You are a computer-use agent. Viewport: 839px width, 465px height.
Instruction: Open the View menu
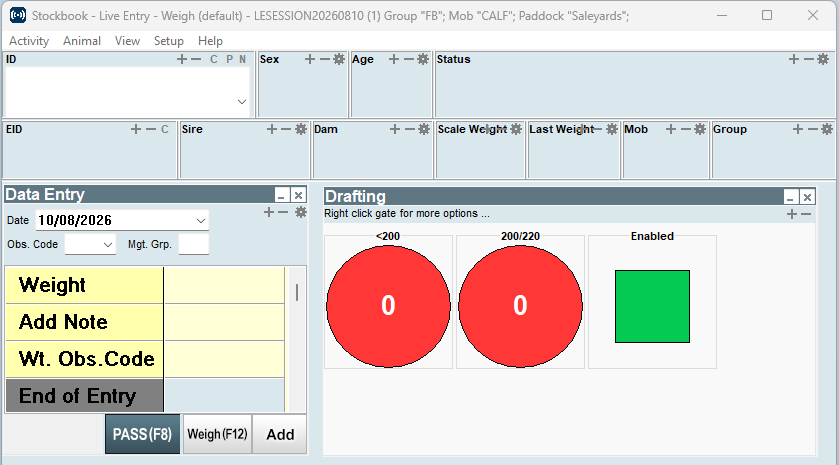pos(127,41)
